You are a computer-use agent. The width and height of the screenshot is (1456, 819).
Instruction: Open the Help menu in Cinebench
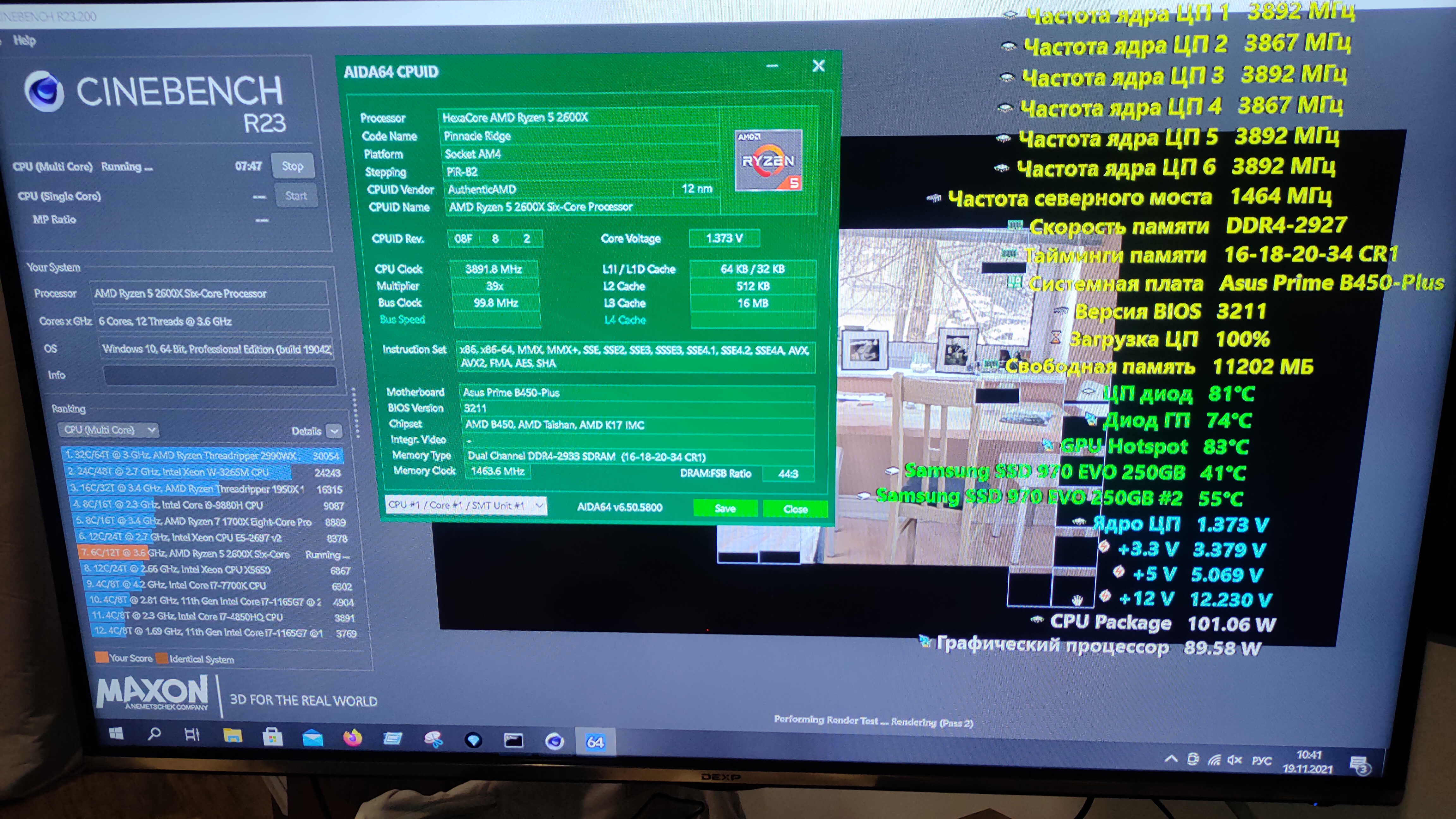[x=24, y=41]
